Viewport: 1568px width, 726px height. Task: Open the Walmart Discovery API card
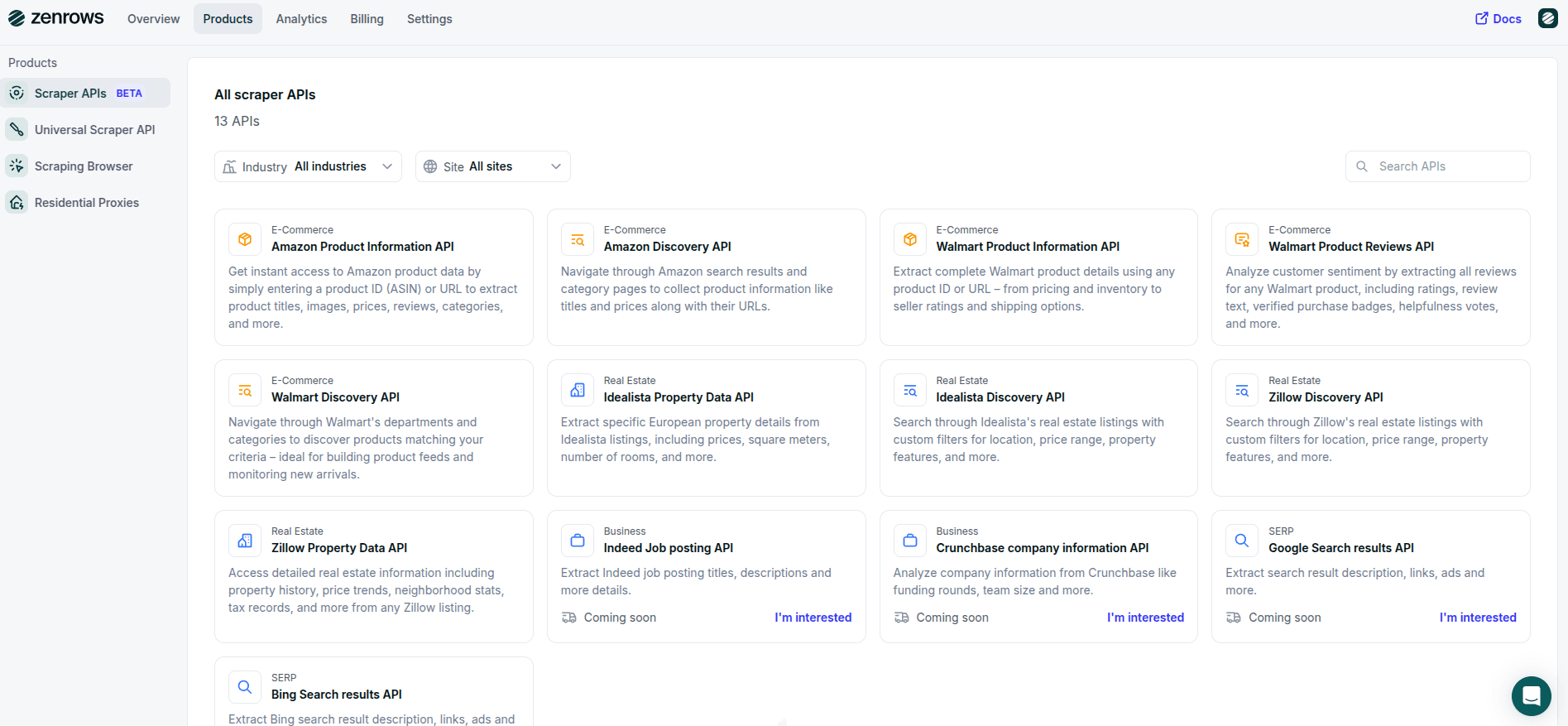coord(374,428)
